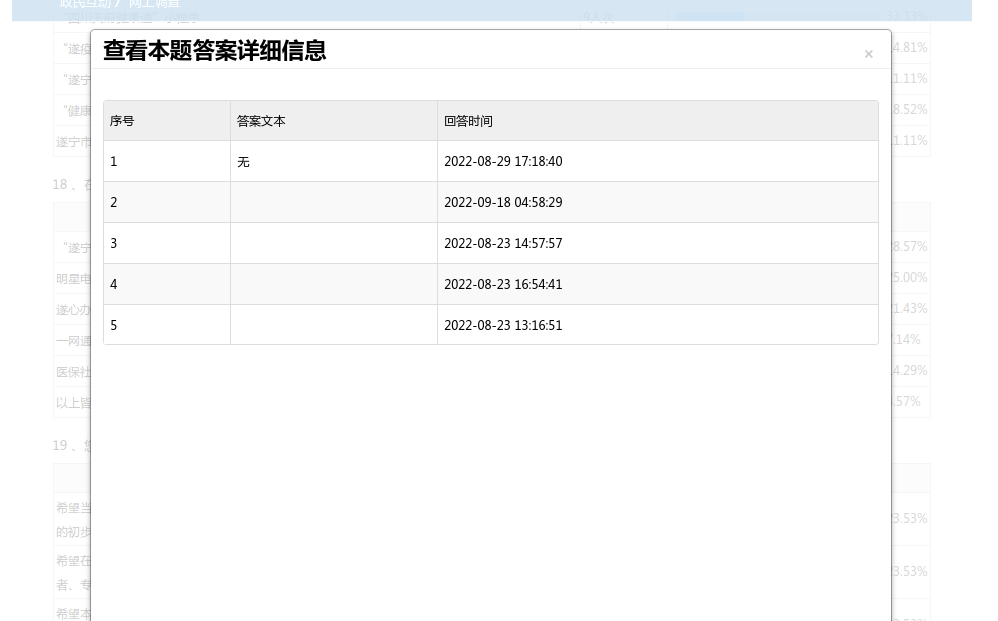Click the 序号 column header
This screenshot has width=998, height=621.
point(122,121)
